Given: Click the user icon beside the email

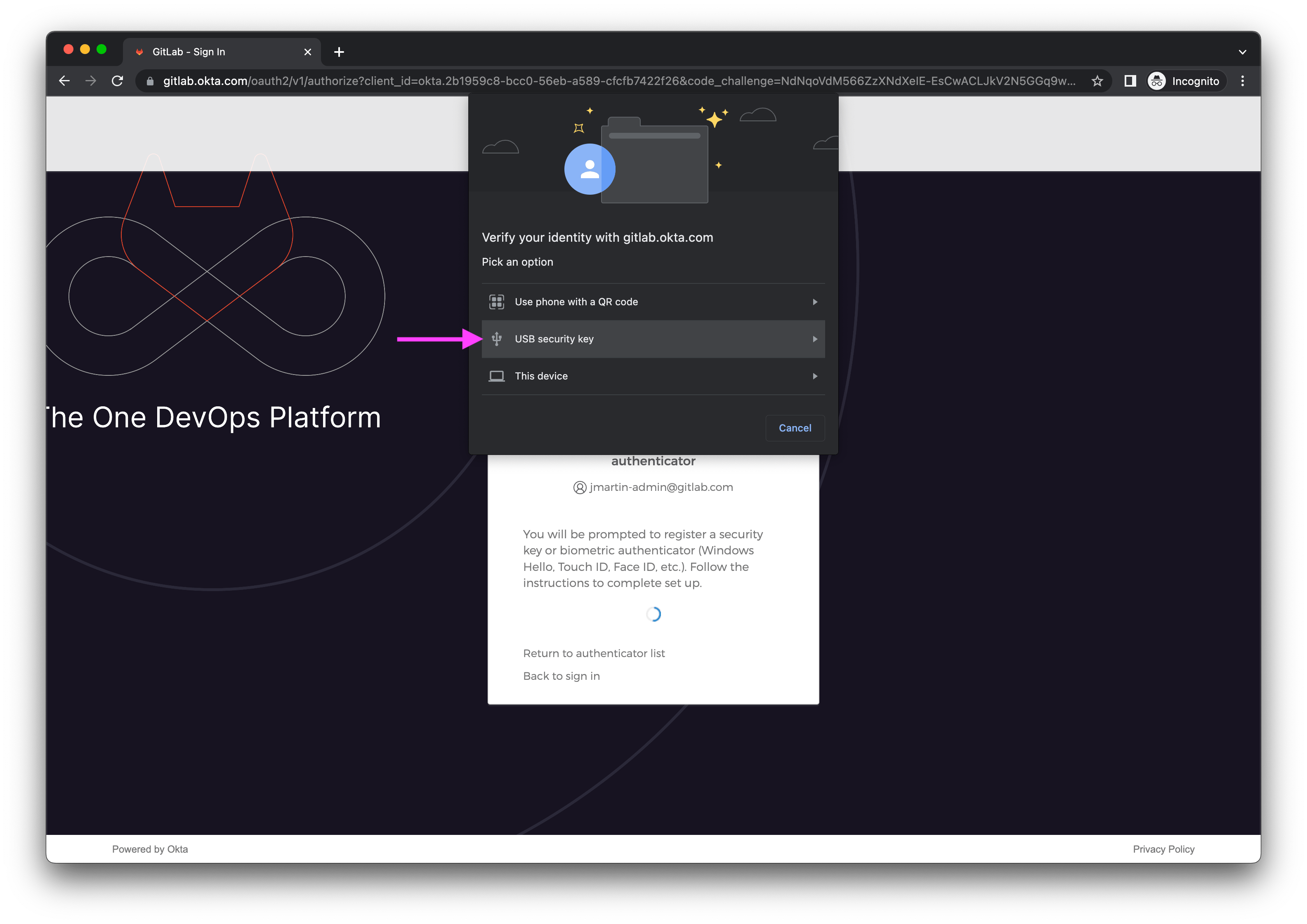Looking at the screenshot, I should (580, 487).
